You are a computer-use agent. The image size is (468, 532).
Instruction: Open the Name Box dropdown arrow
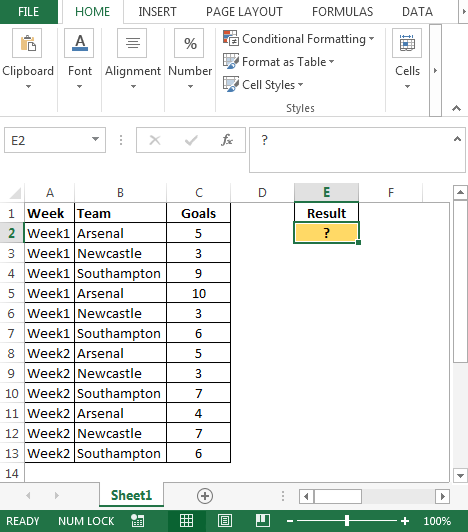coord(95,139)
